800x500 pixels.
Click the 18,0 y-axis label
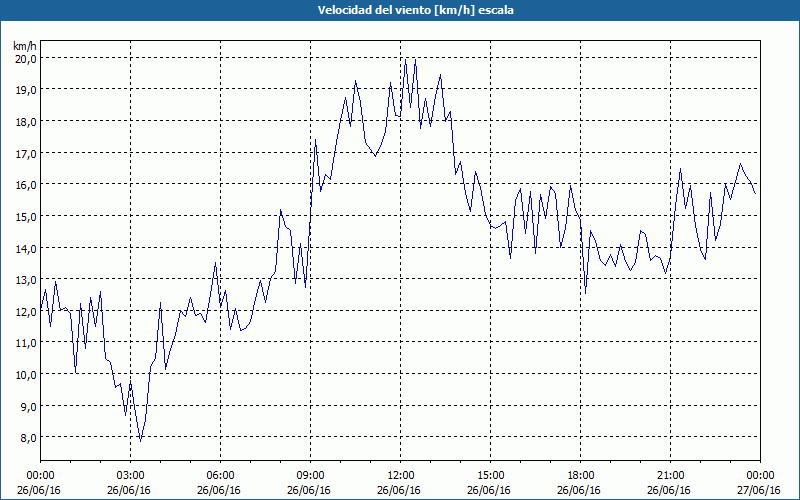(x=26, y=121)
